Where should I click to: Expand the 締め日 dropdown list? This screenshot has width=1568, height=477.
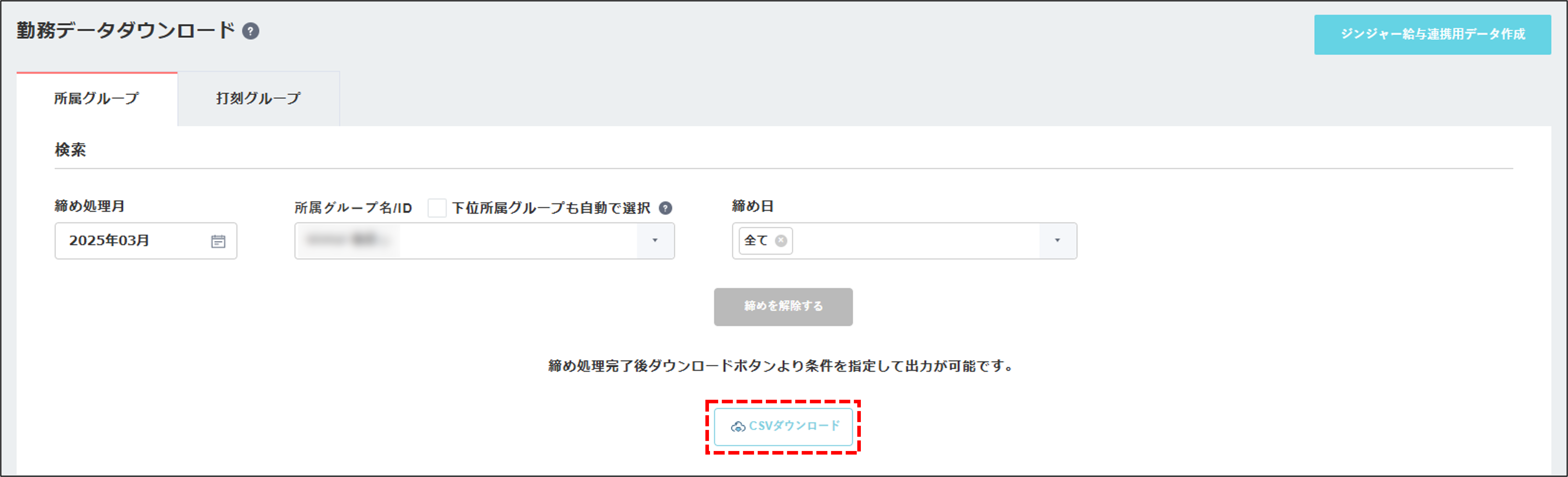coord(1058,241)
